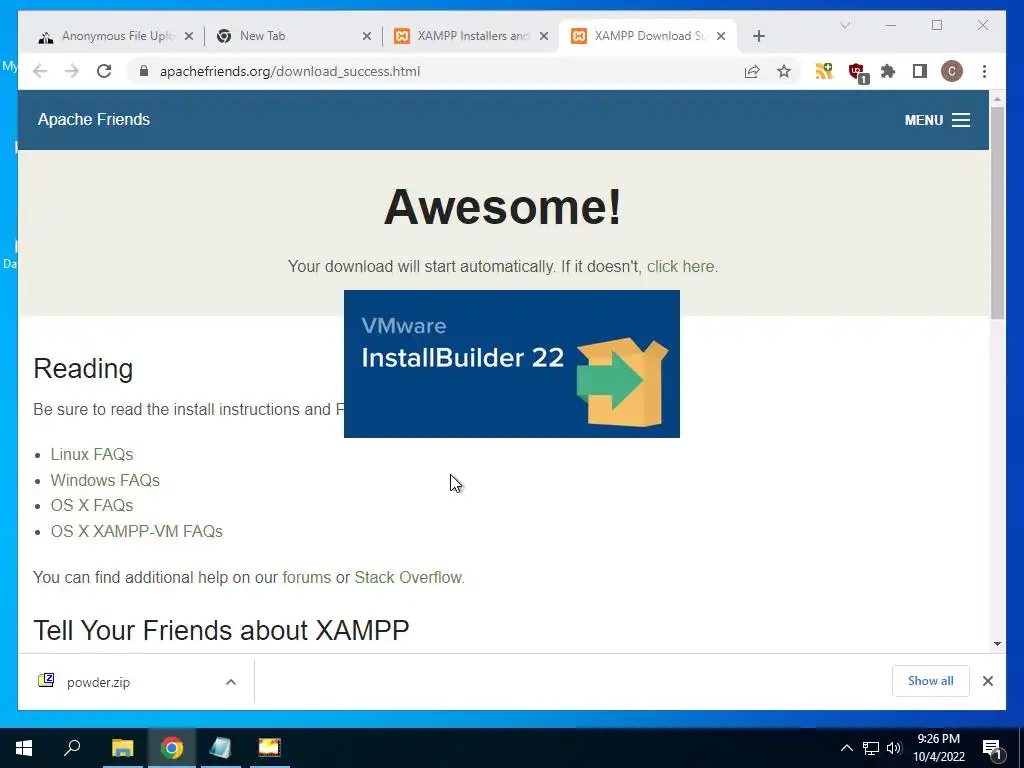Open the notification center icon

pos(991,749)
